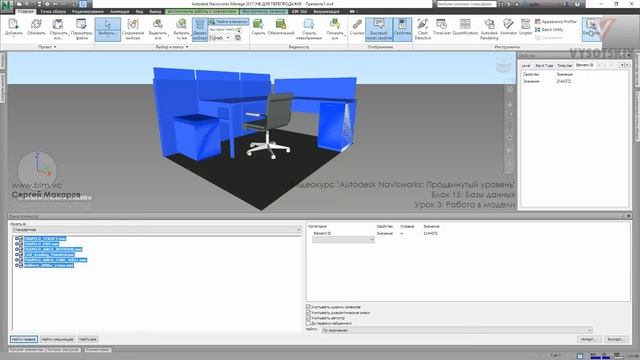Switch to the TimeLiner tab in properties panel

click(564, 65)
